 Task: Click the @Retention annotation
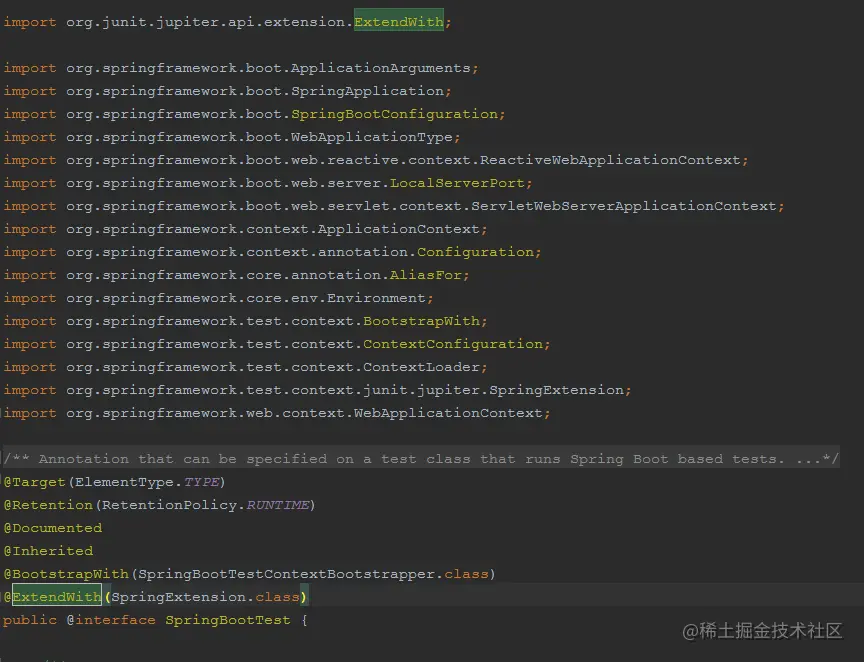(48, 505)
